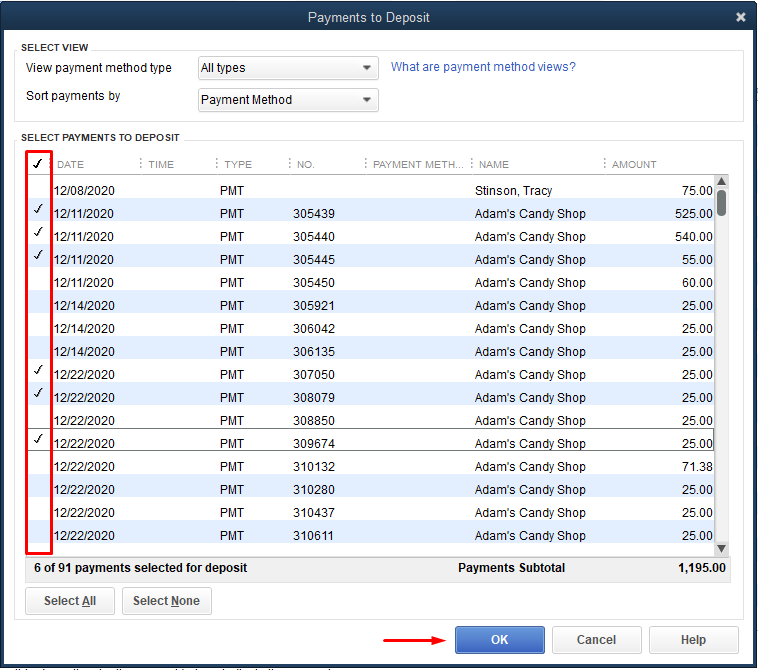Click the checkmark column header icon
Screen dimensions: 758x670
(38, 164)
